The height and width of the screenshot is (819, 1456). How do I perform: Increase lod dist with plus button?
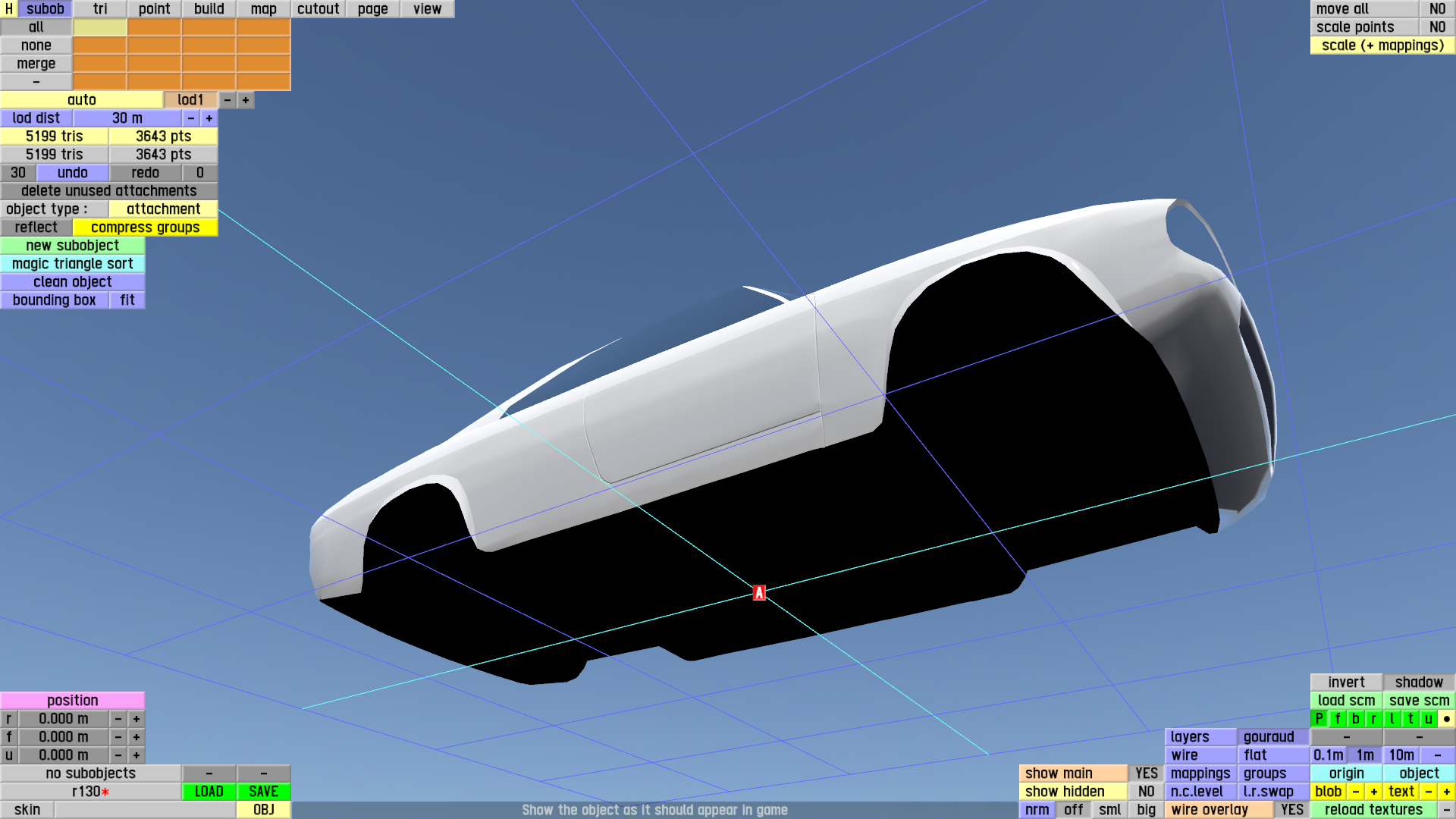[x=209, y=118]
